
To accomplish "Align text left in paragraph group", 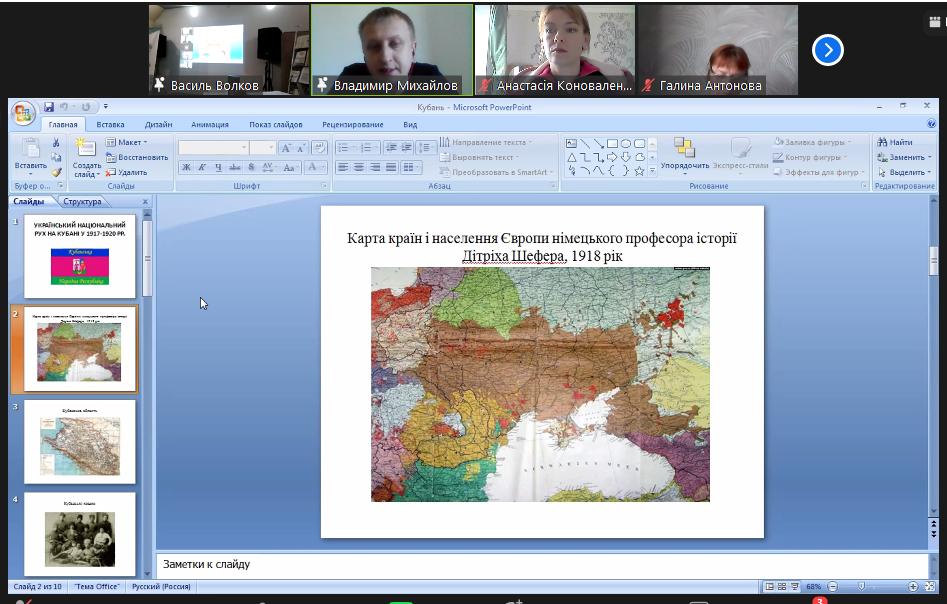I will pyautogui.click(x=343, y=167).
